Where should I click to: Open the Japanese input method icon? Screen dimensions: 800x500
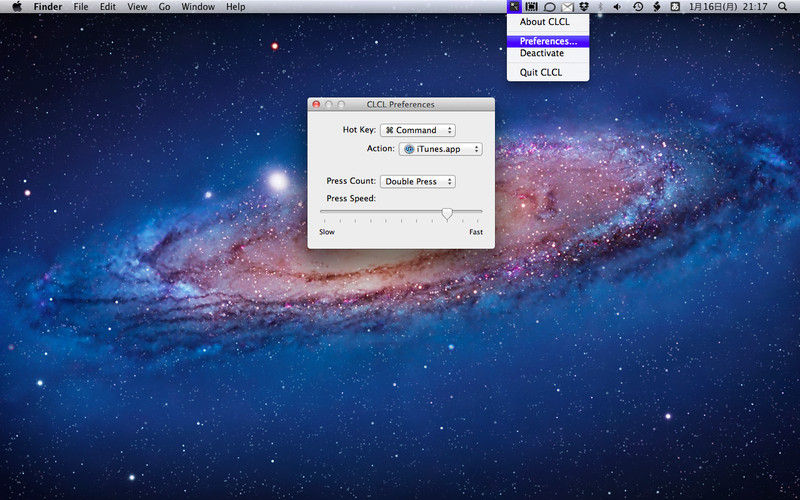coord(675,7)
